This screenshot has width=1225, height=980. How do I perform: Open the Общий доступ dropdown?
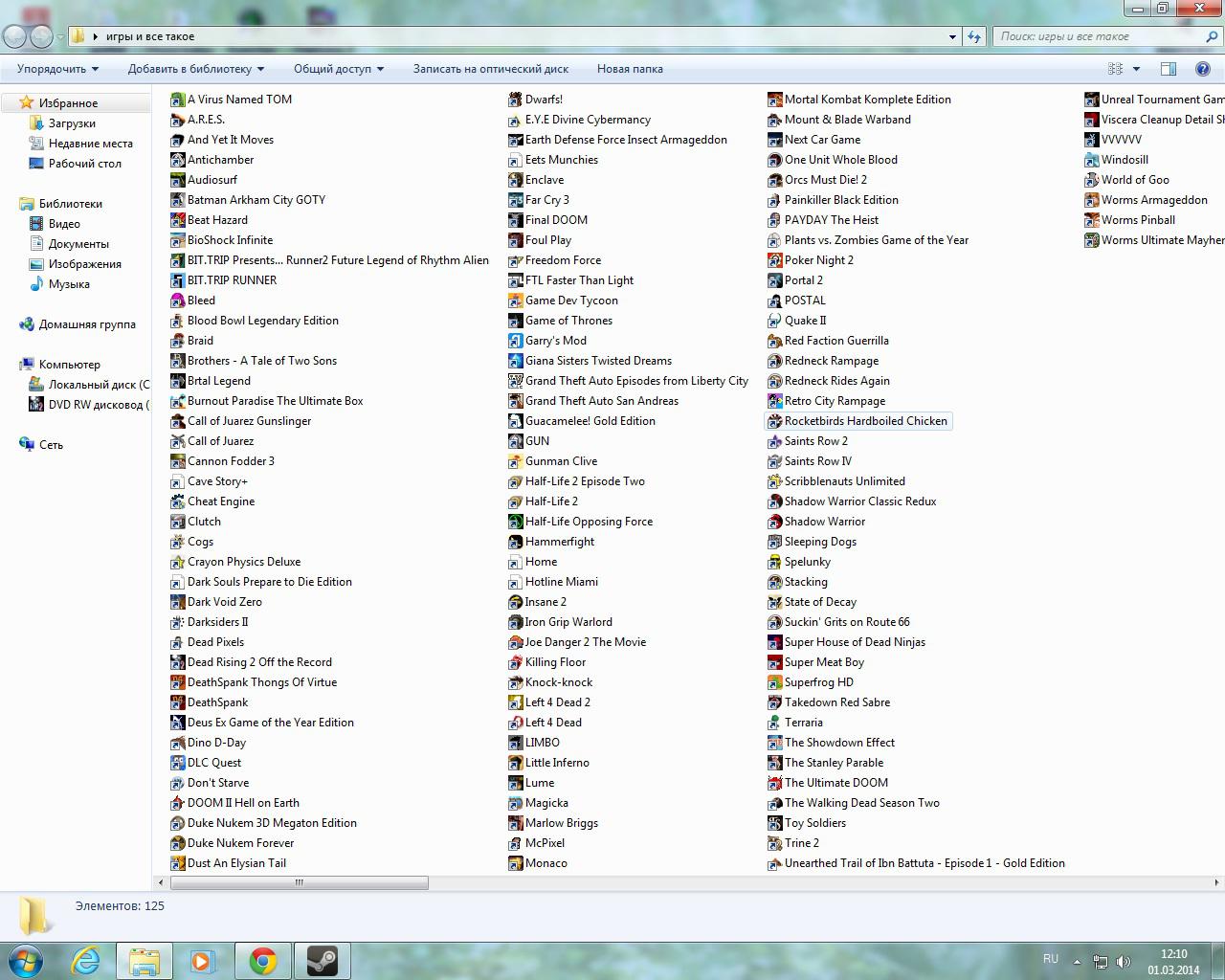click(339, 69)
